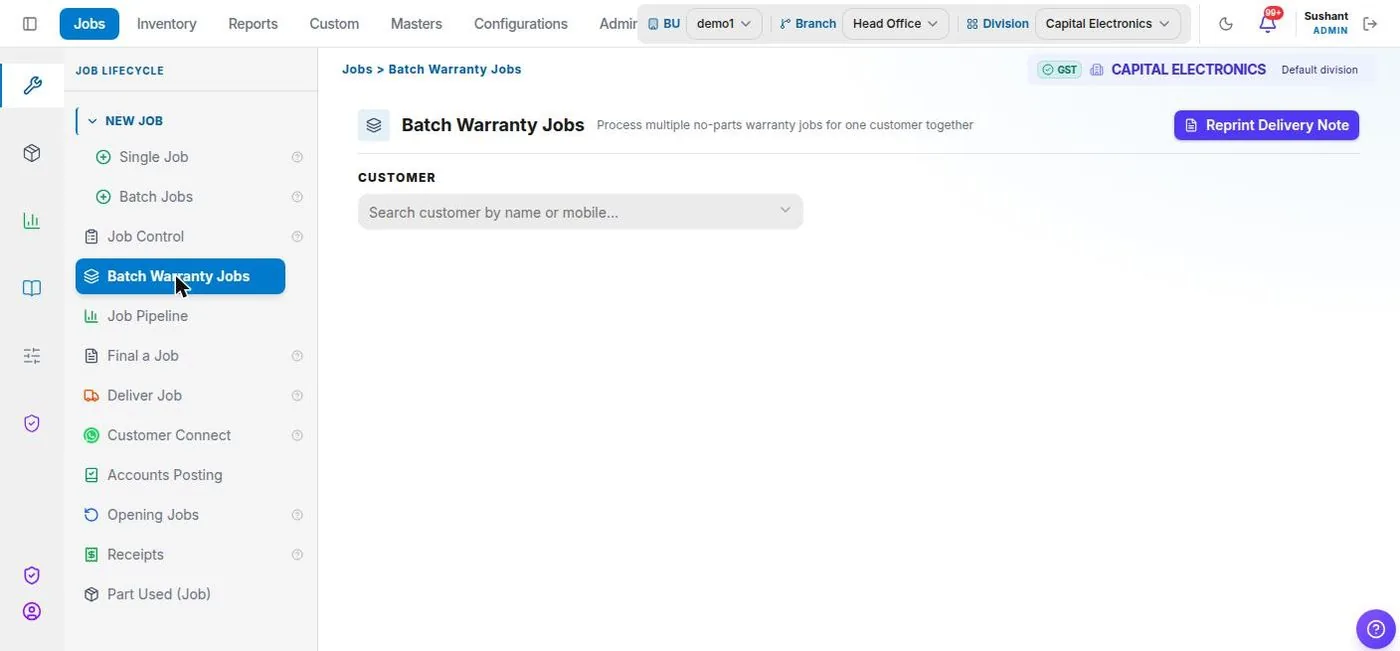Open the shield-check rail icon in middle
This screenshot has width=1400, height=651.
coord(32,423)
